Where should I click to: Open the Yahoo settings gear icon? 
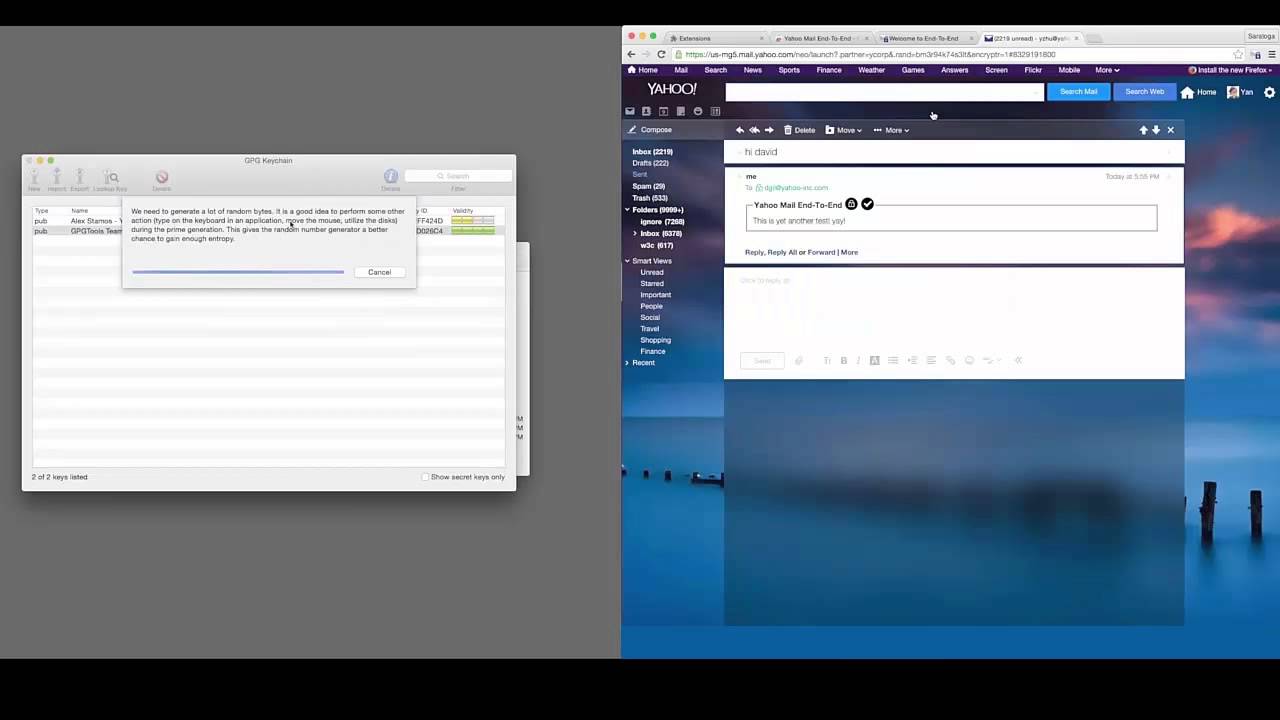1269,92
